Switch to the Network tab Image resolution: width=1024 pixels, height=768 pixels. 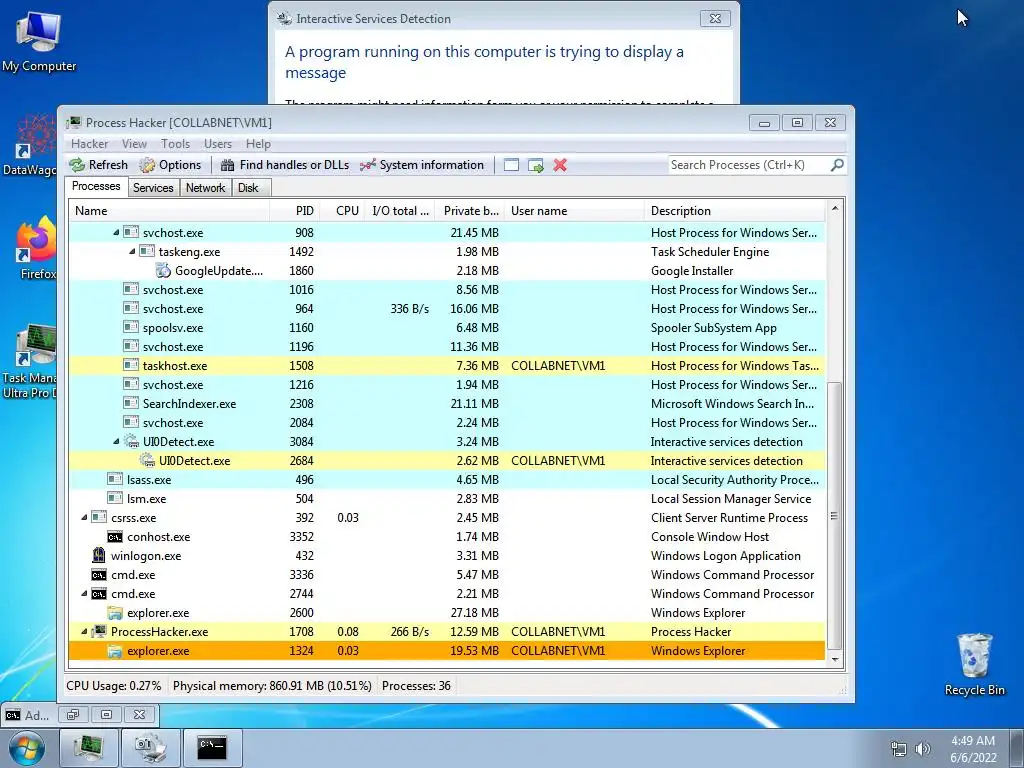click(205, 188)
